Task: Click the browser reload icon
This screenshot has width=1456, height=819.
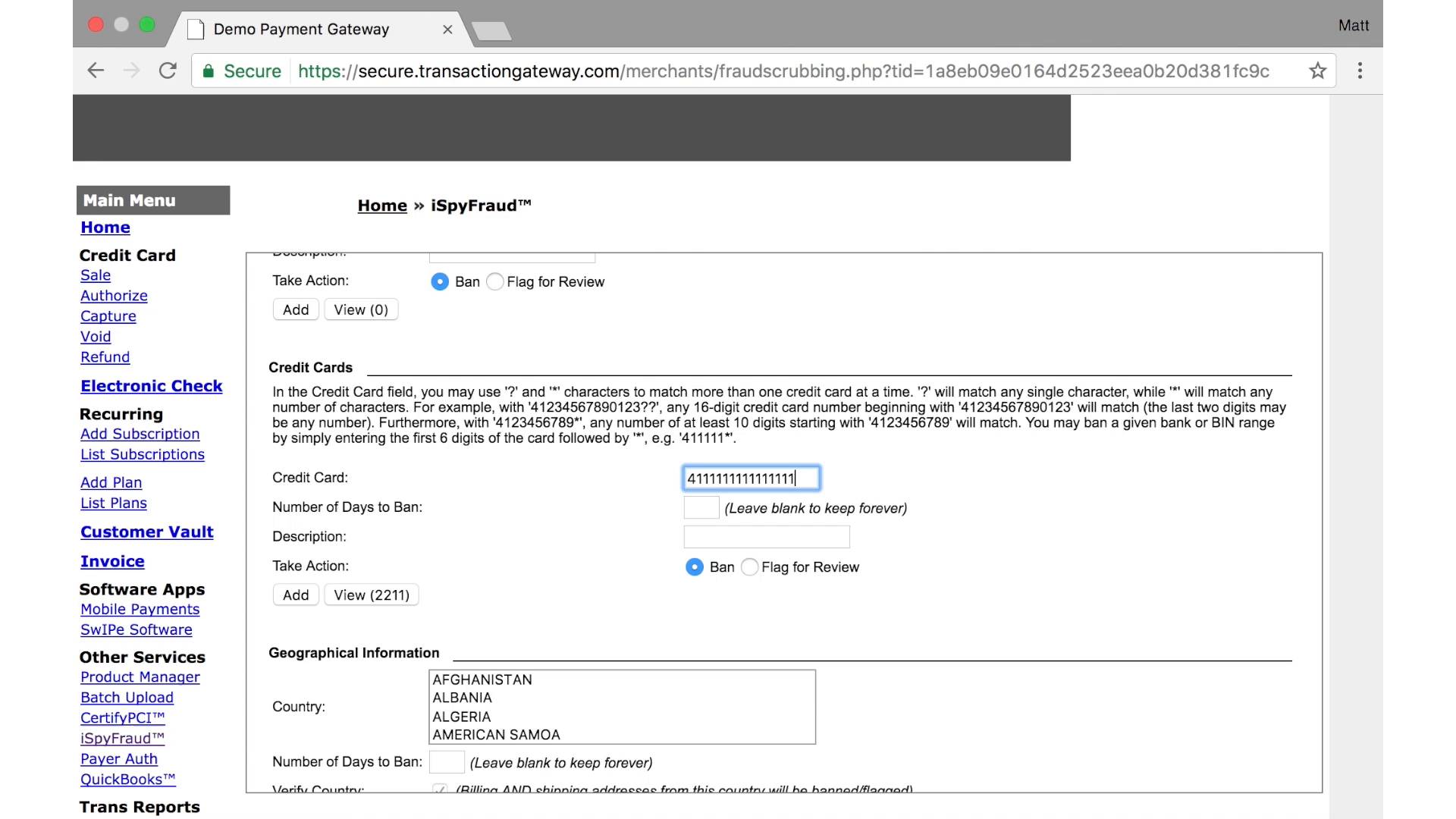Action: point(168,71)
